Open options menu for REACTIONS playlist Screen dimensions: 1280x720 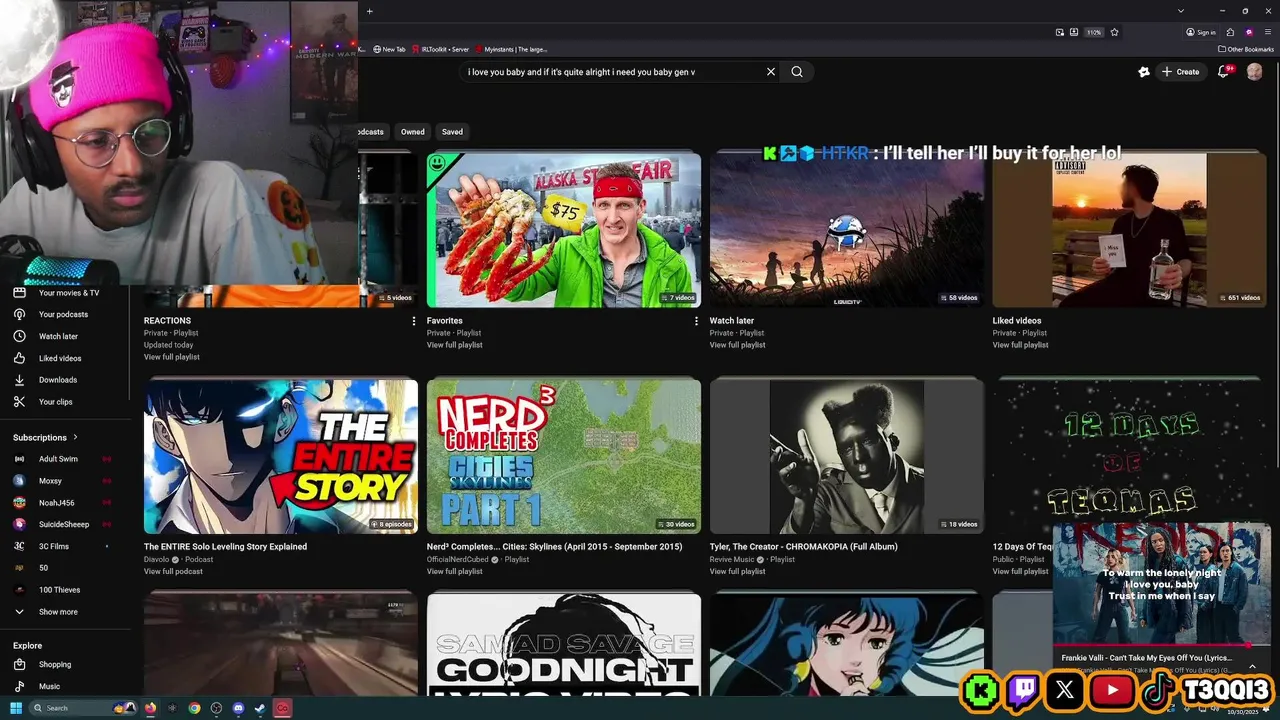pyautogui.click(x=414, y=321)
